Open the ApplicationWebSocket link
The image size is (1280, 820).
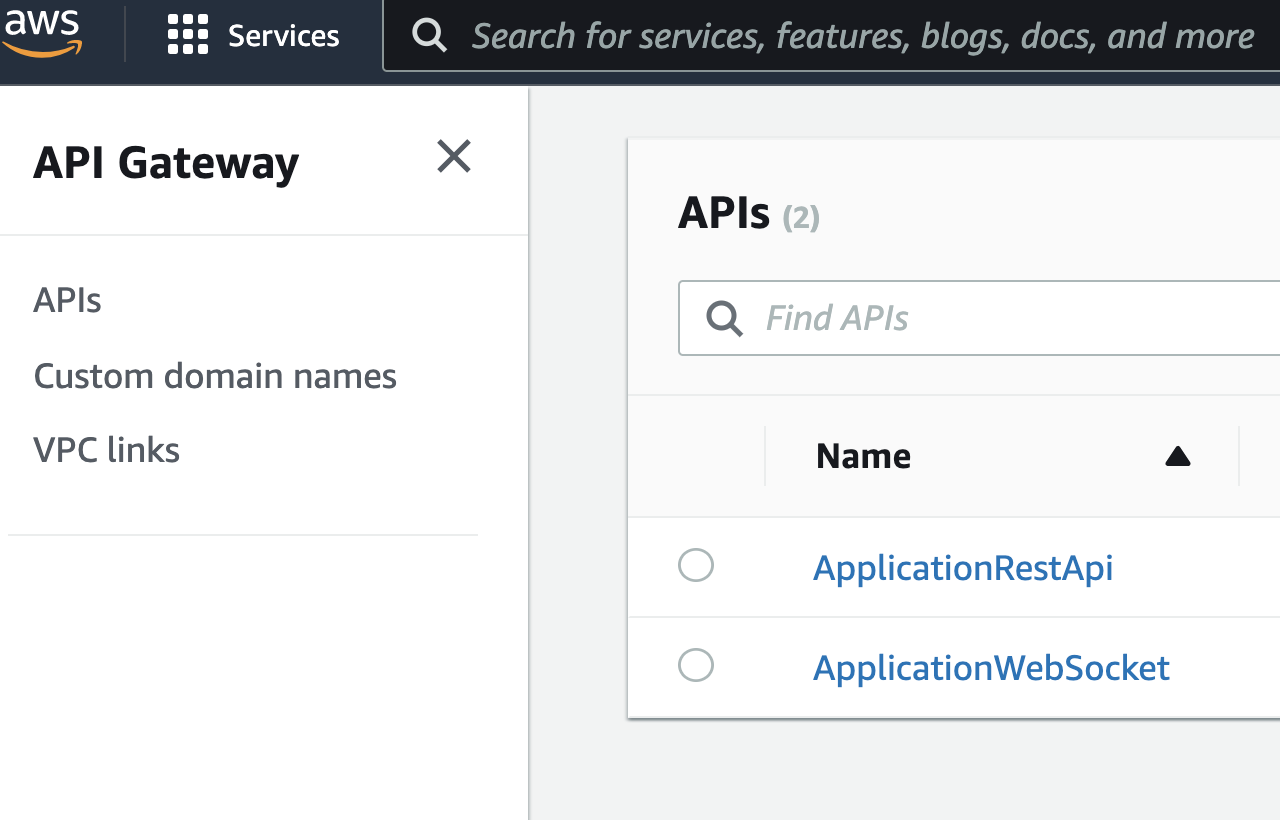[991, 668]
